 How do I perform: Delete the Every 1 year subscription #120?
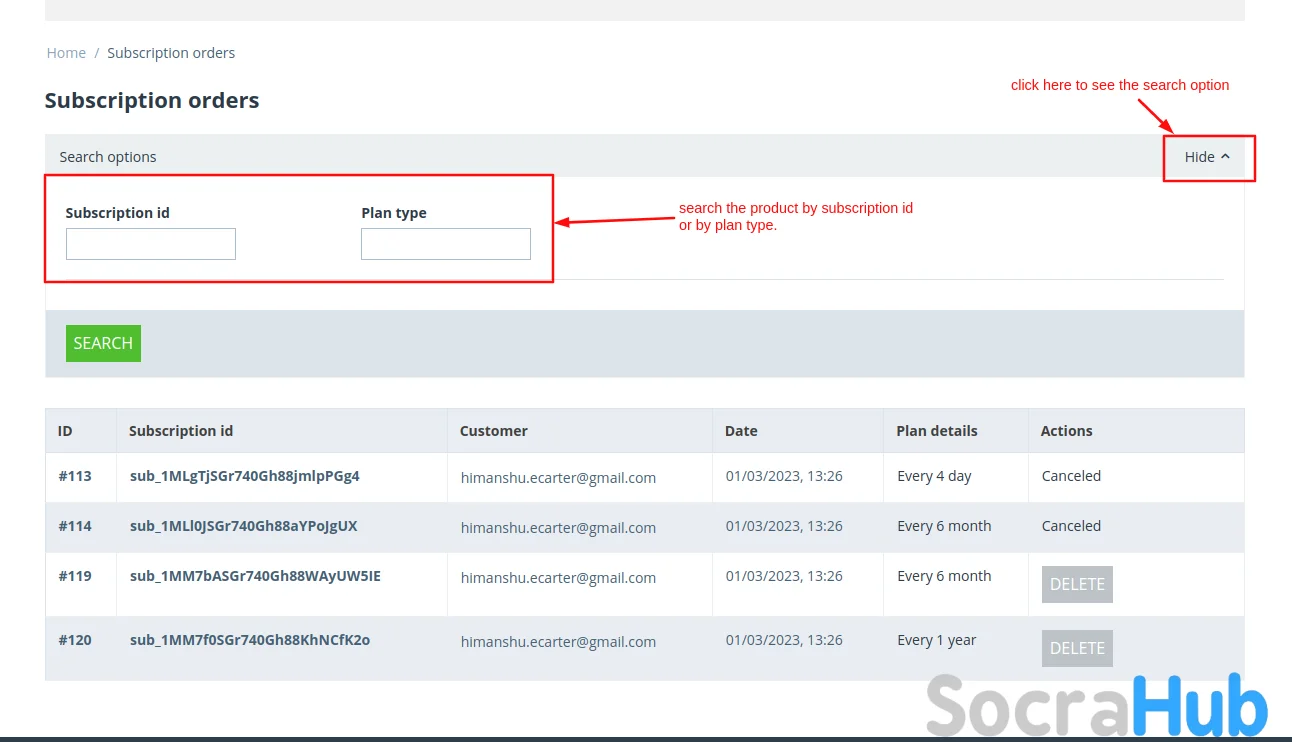click(x=1077, y=648)
